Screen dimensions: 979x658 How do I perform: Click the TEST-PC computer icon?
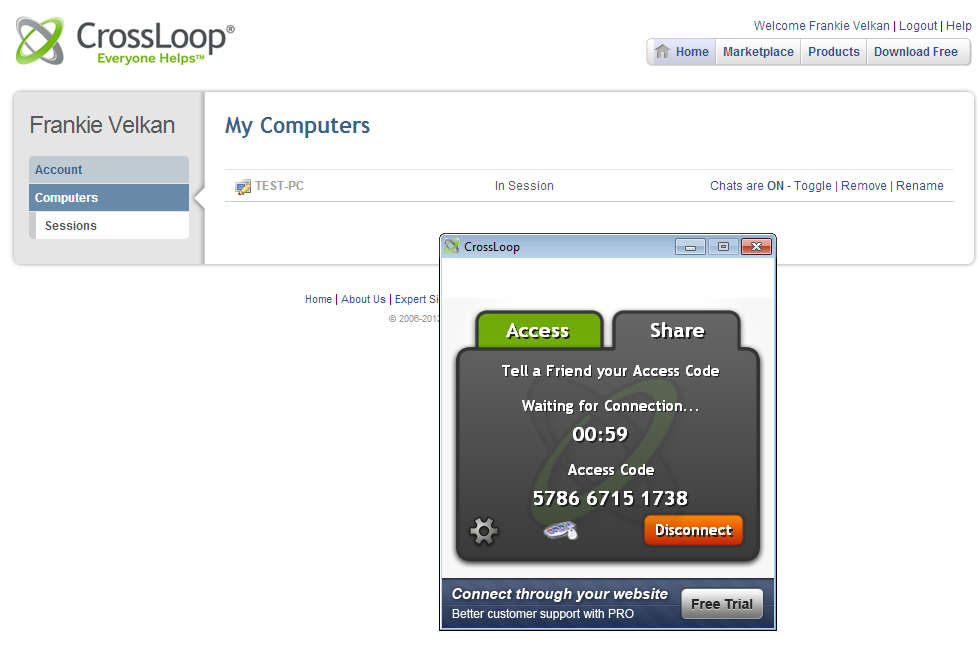tap(243, 187)
